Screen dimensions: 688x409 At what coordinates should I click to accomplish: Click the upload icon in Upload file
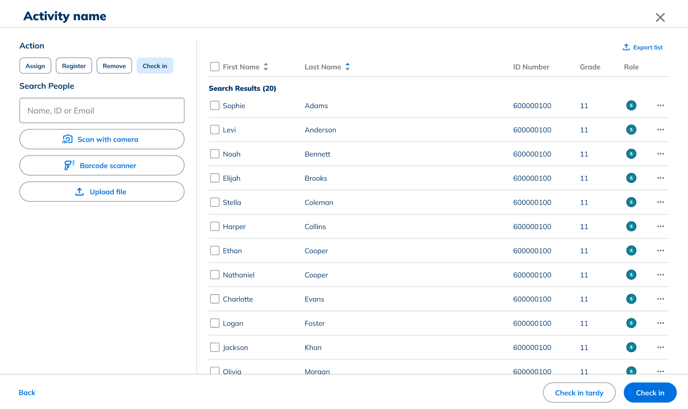coord(79,191)
